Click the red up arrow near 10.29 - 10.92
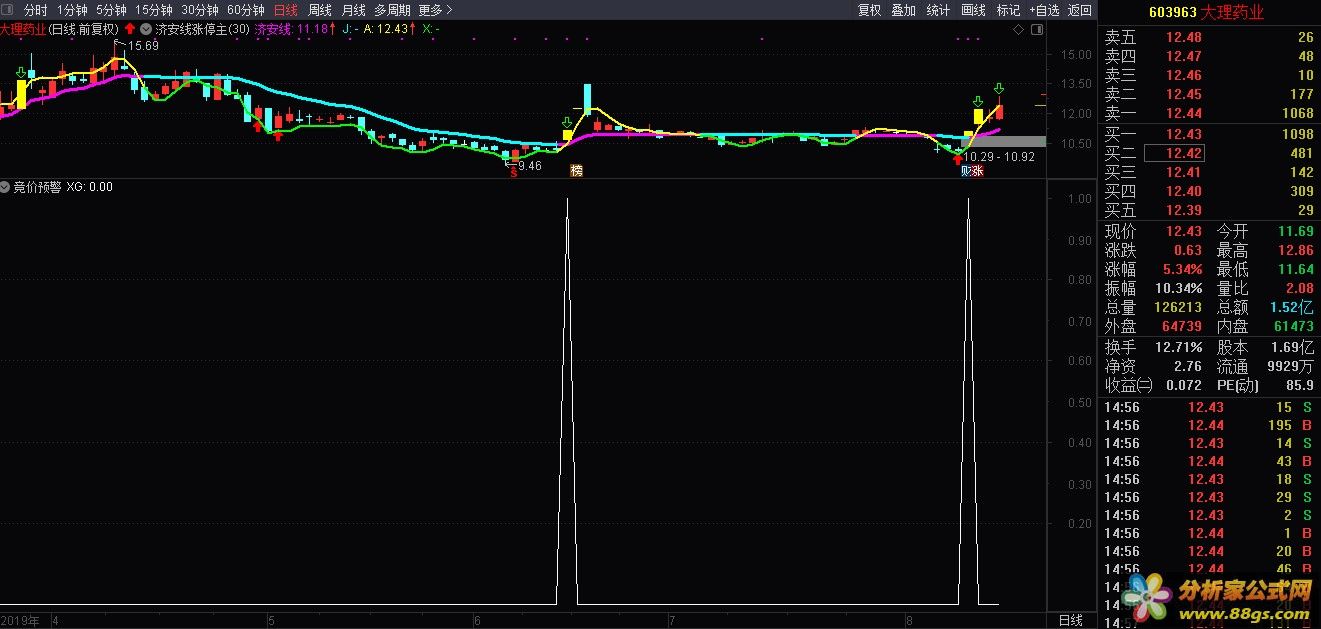The image size is (1321, 629). (x=958, y=159)
